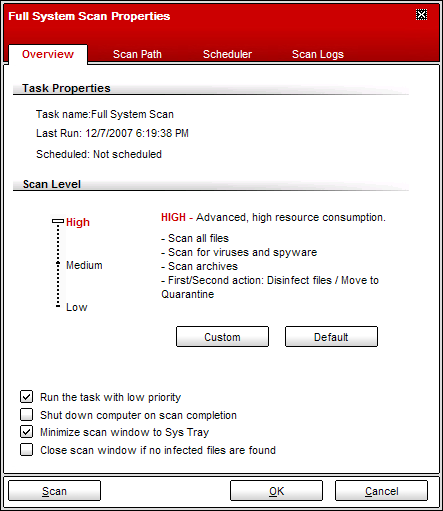This screenshot has height=511, width=443.
Task: Uncheck Run the task with low priority
Action: point(26,397)
